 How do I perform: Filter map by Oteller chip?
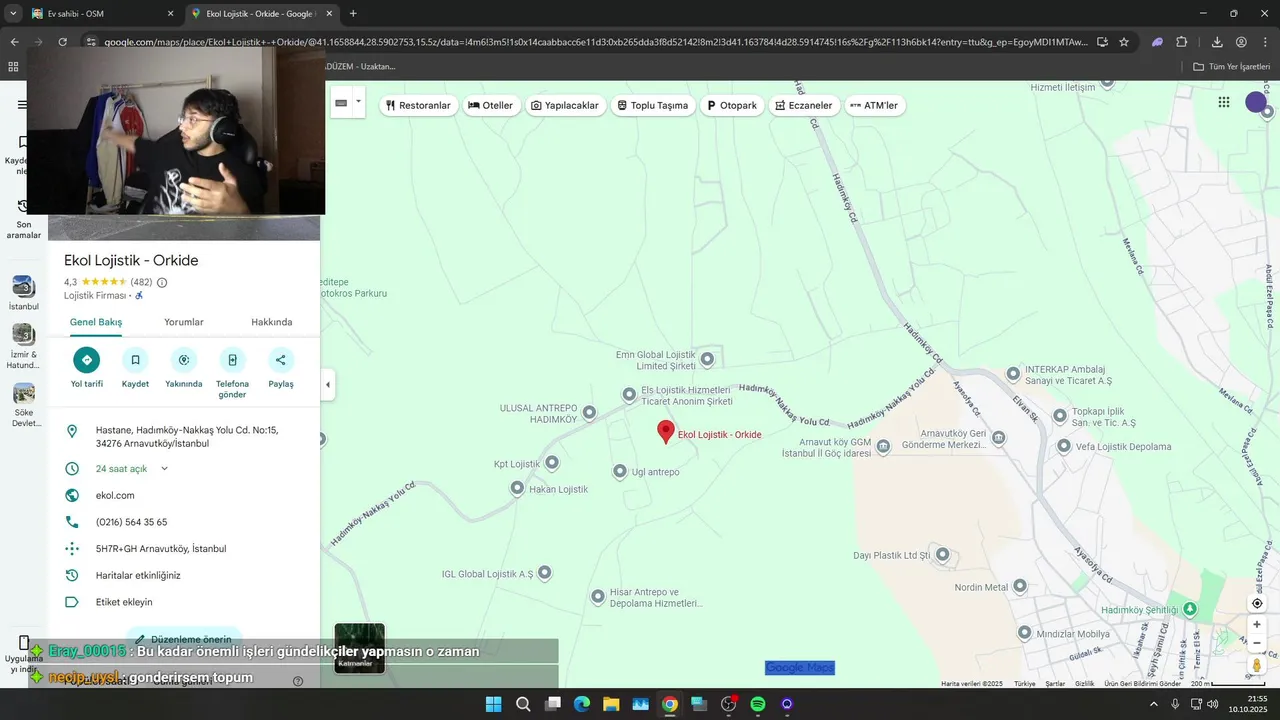(x=491, y=105)
